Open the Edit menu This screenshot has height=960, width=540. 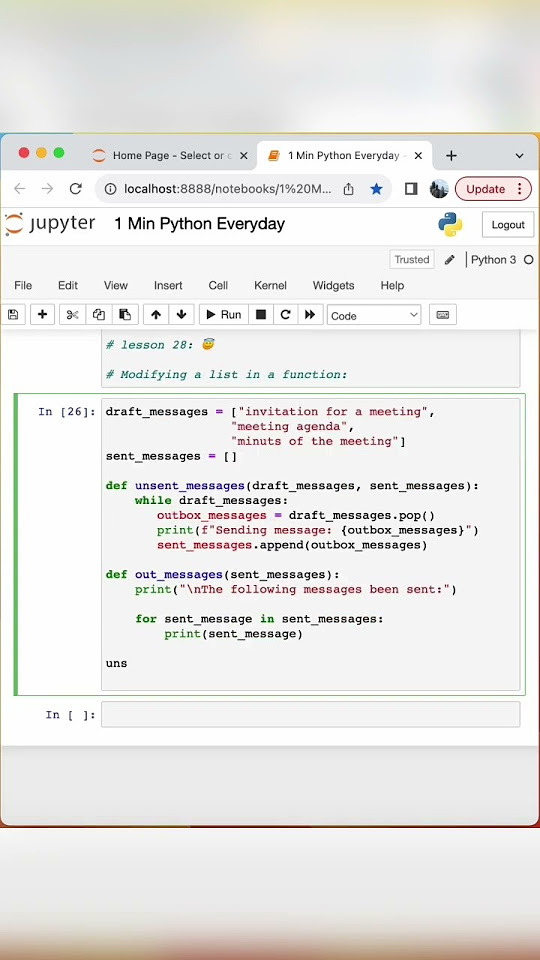68,285
